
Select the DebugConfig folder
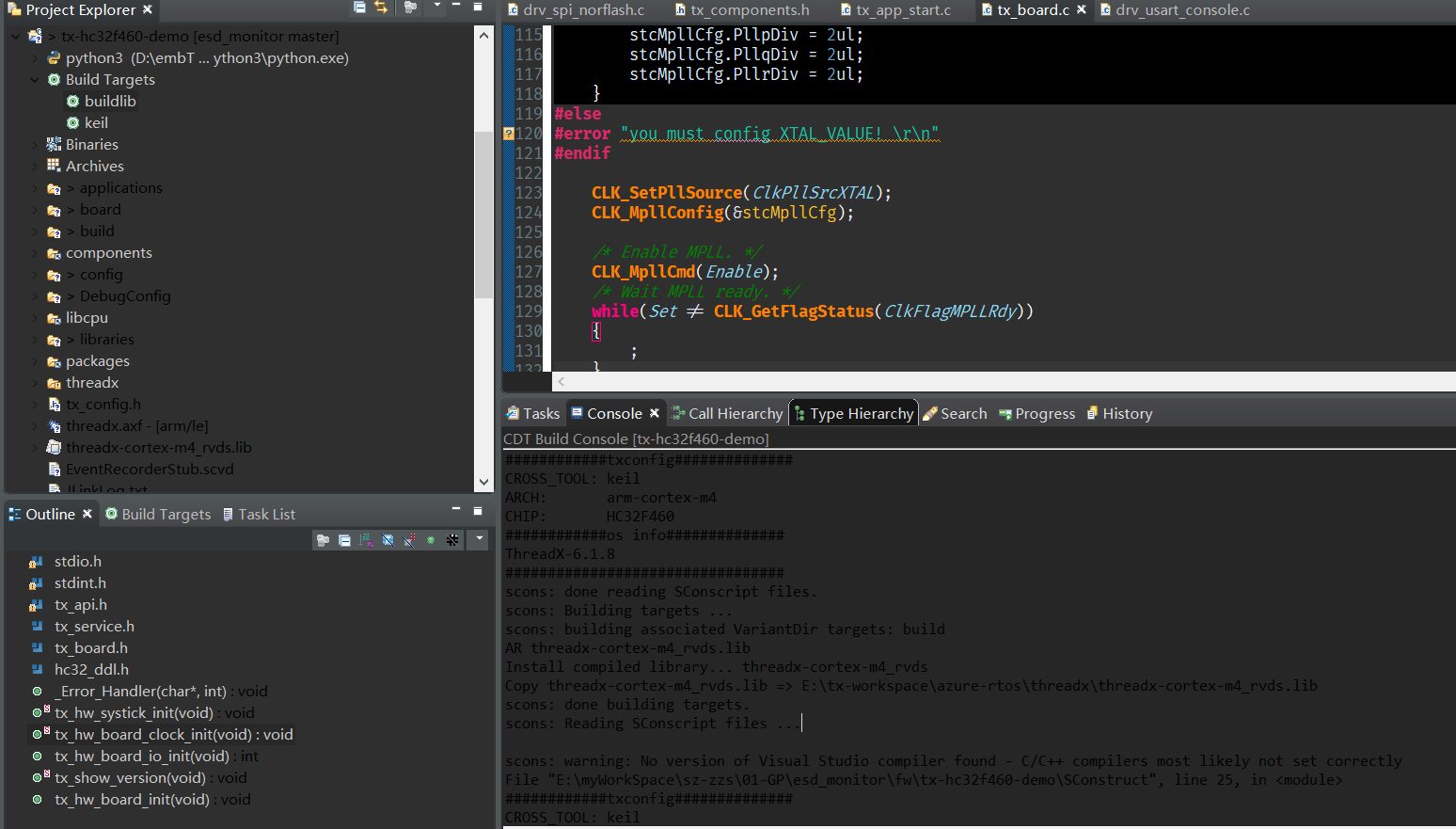[x=125, y=296]
